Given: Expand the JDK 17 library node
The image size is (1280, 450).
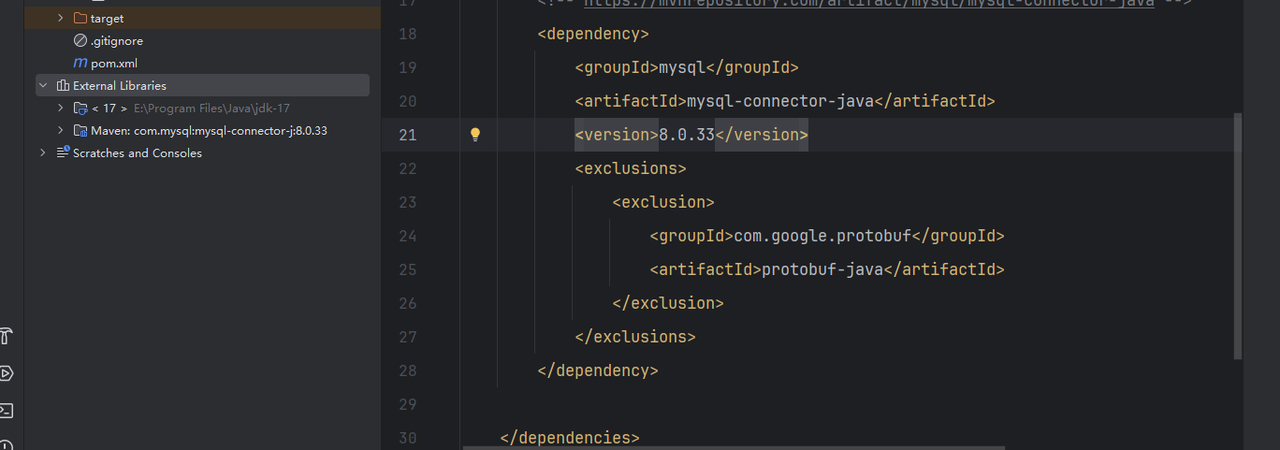Looking at the screenshot, I should pos(60,108).
